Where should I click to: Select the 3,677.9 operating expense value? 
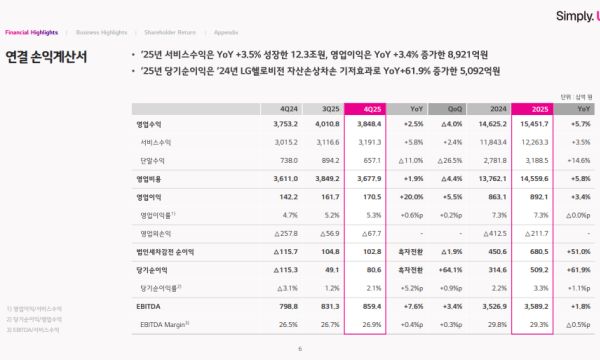click(369, 179)
